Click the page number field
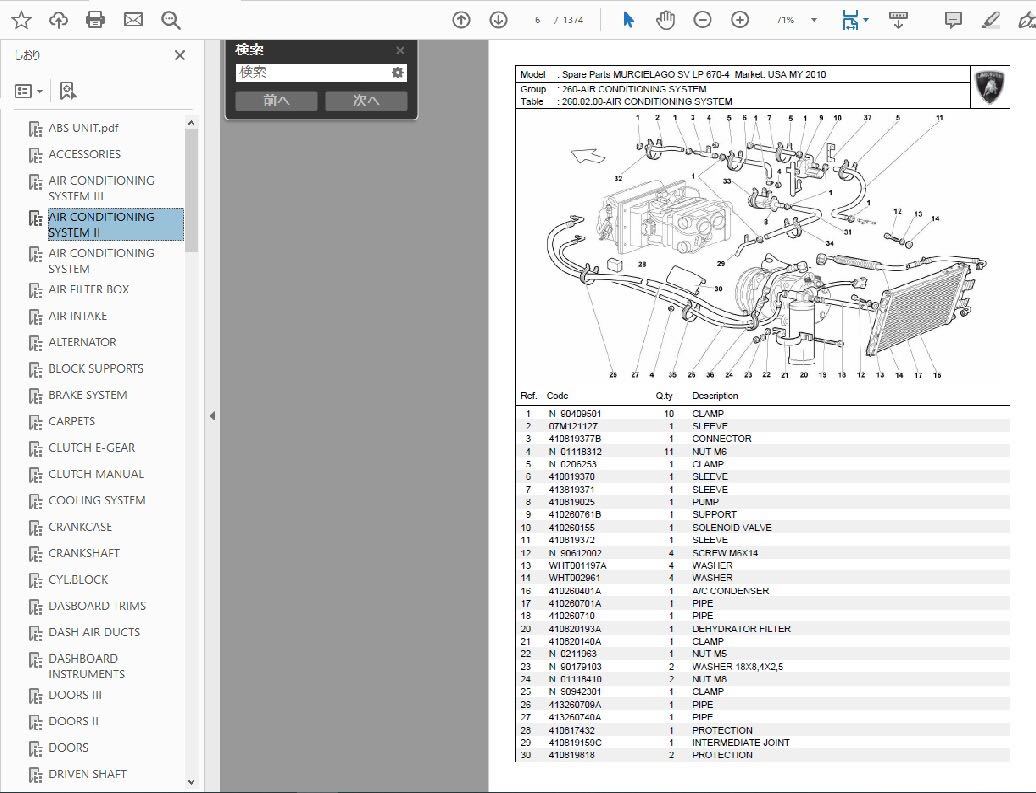 538,20
